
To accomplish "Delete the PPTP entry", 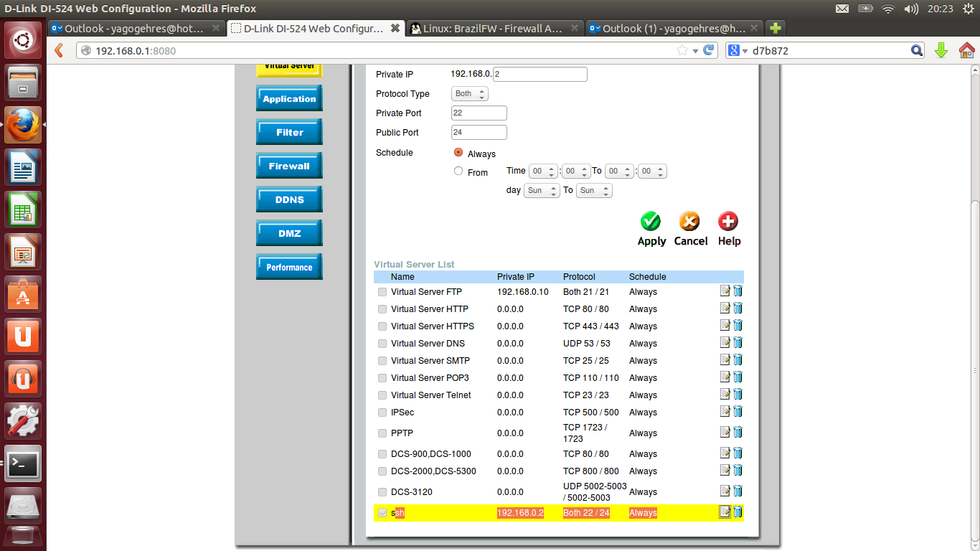I will 738,432.
